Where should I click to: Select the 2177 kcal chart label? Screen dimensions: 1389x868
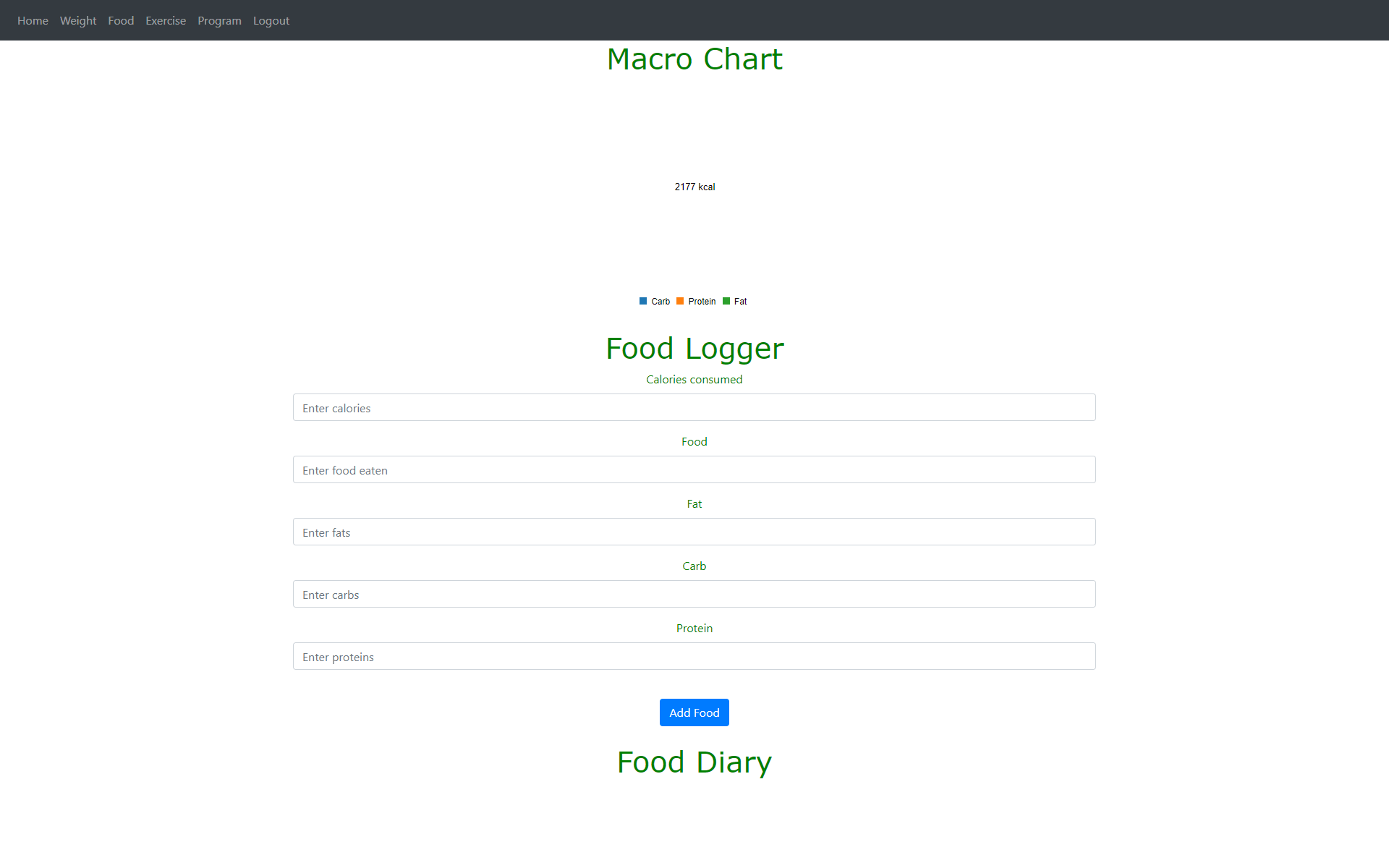[694, 187]
